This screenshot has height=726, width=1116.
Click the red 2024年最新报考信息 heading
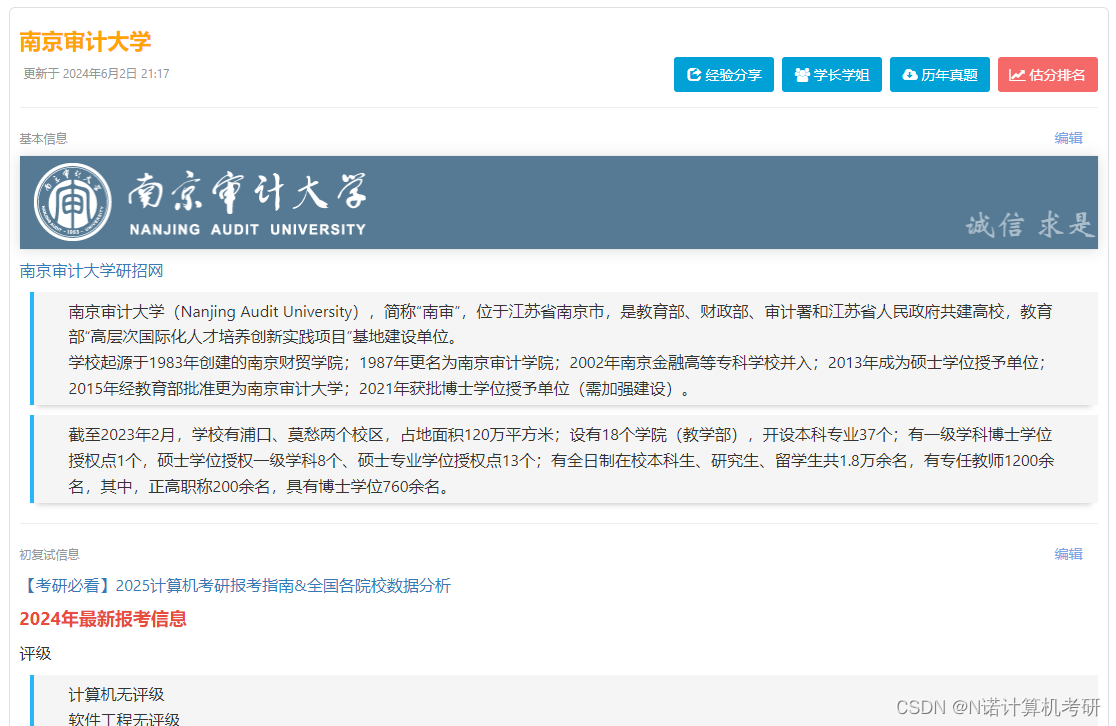point(103,619)
